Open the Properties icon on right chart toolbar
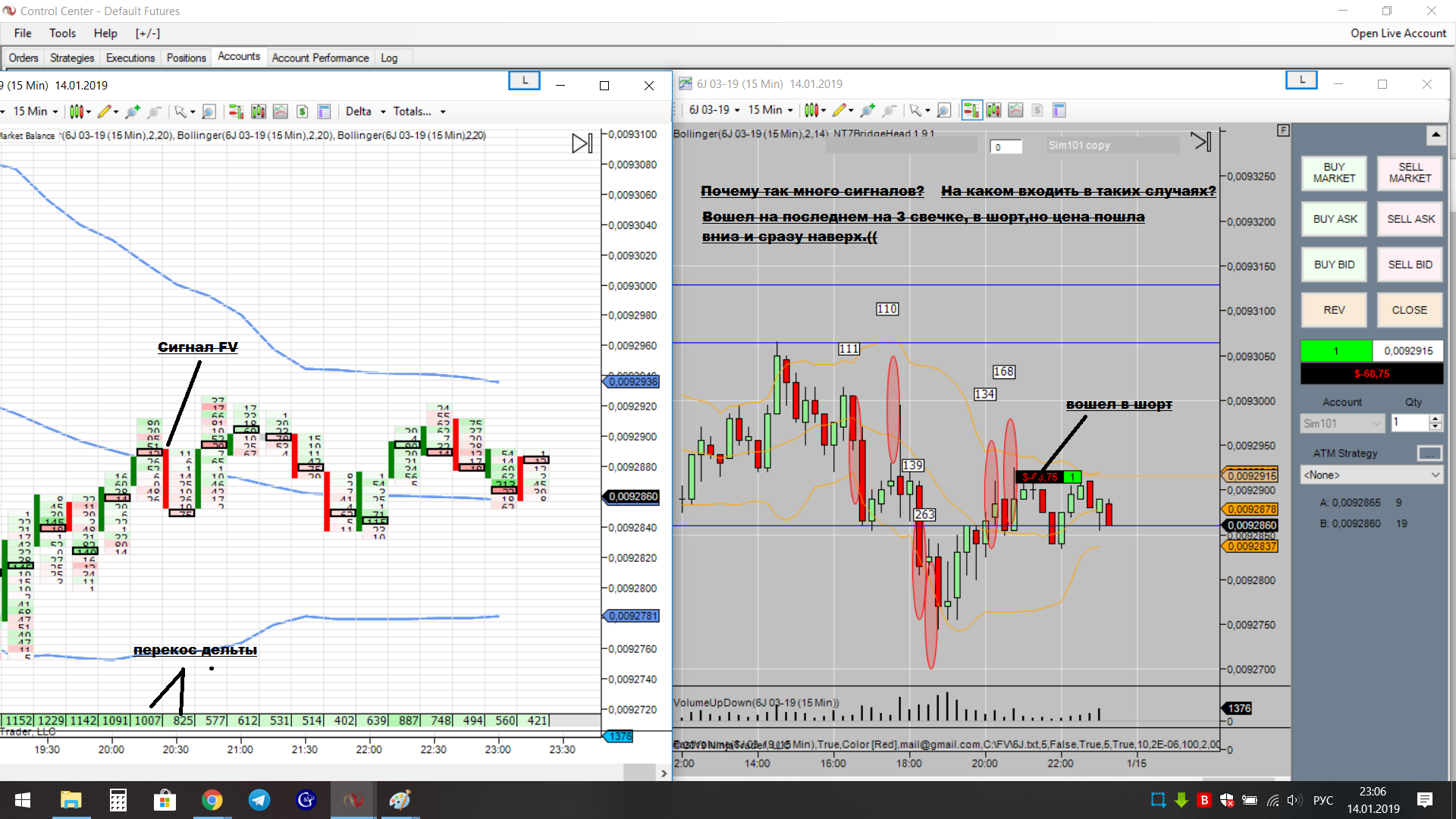Viewport: 1456px width, 819px height. (x=1059, y=111)
